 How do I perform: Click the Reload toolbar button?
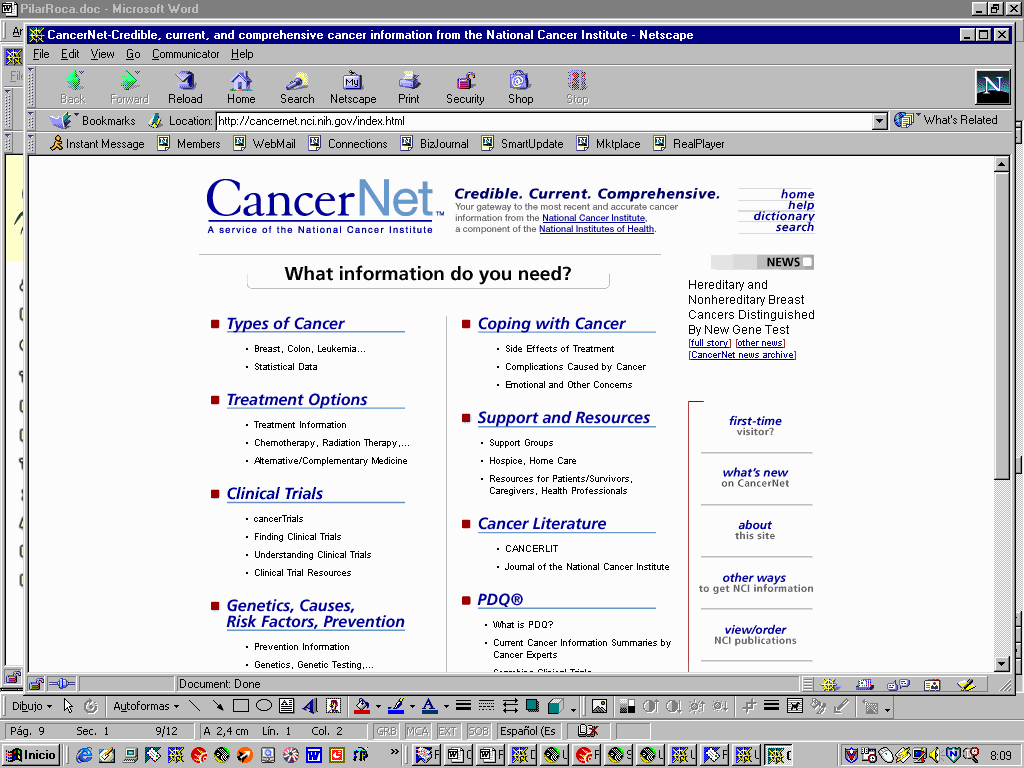click(185, 87)
